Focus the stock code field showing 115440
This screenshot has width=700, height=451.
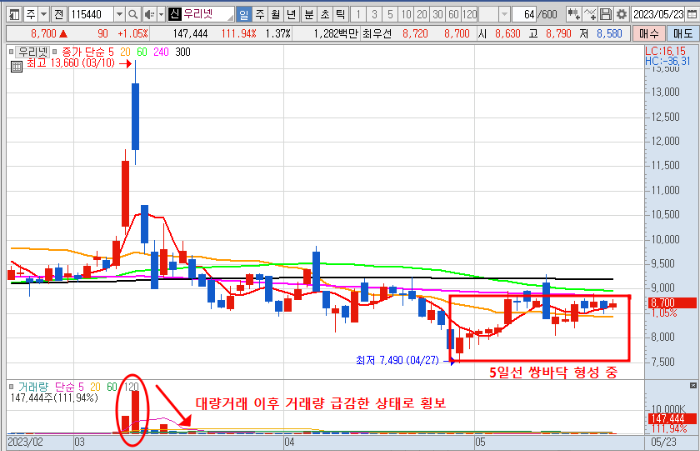(x=91, y=15)
